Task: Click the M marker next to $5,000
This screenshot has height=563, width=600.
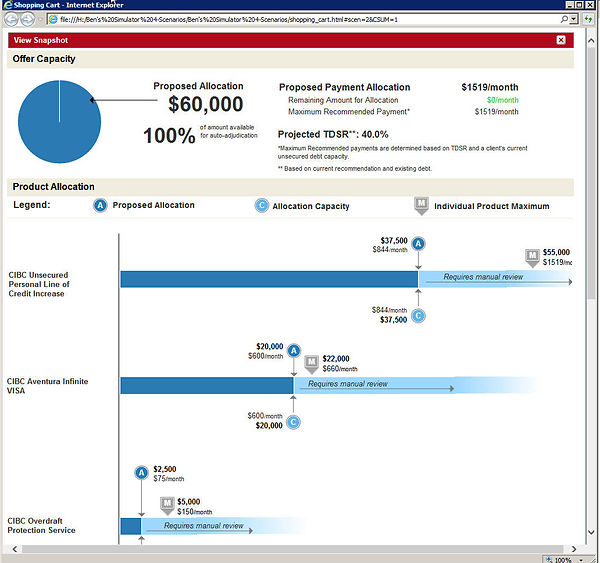Action: 167,506
